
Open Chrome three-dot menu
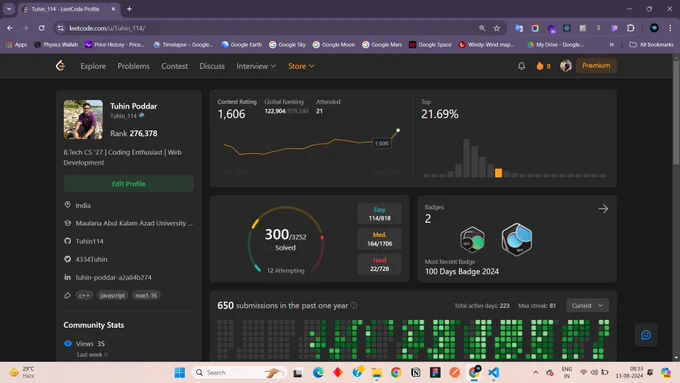[670, 28]
